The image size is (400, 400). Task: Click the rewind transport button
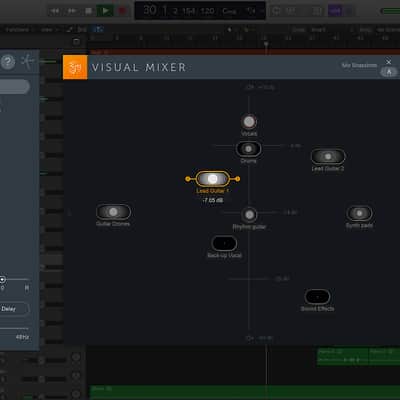pos(54,11)
